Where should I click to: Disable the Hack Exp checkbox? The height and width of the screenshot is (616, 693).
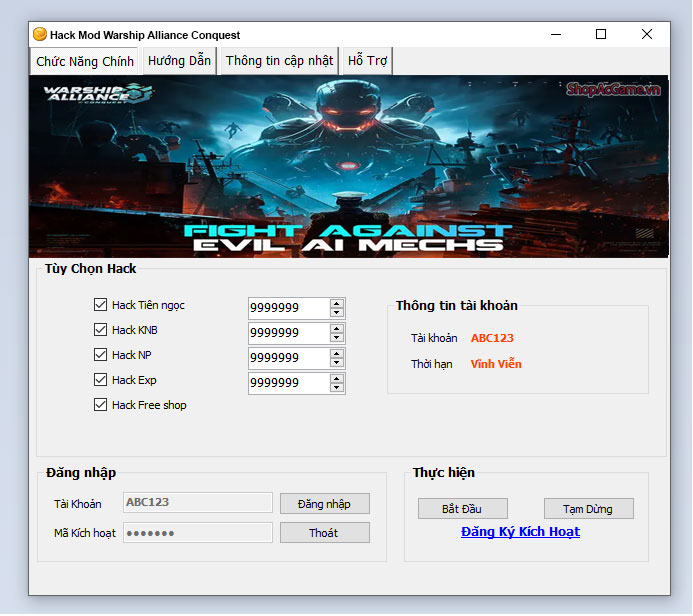(100, 380)
